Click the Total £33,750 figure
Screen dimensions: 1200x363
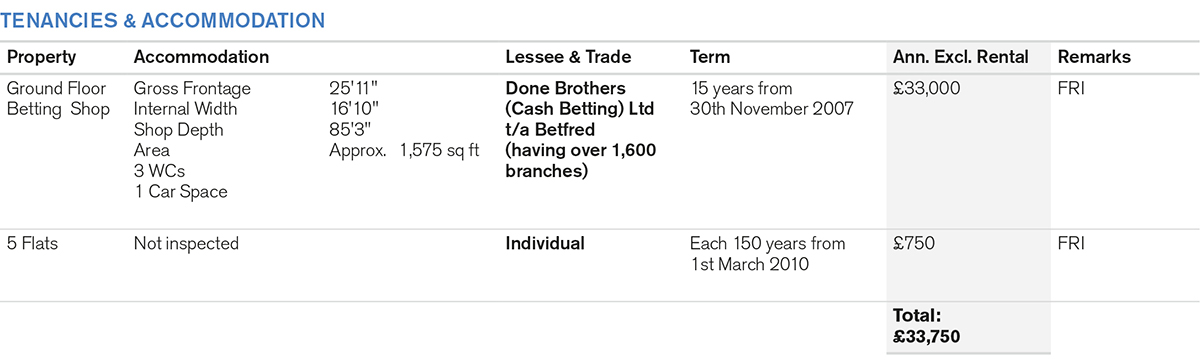926,326
